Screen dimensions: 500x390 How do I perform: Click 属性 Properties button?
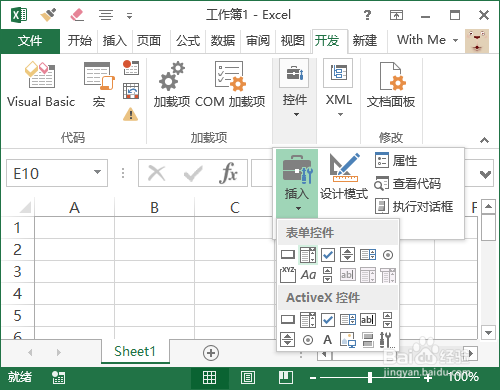396,160
